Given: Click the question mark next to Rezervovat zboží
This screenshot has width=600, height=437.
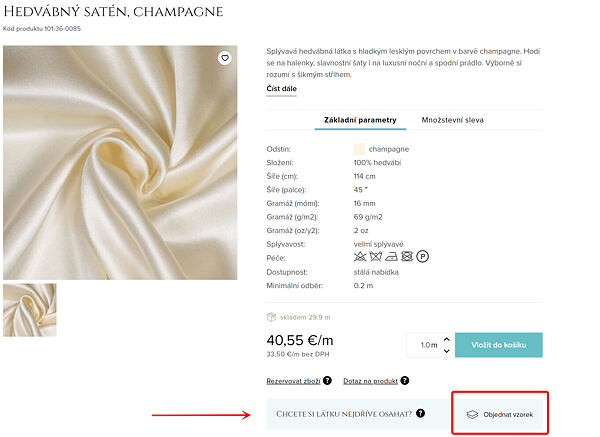Looking at the screenshot, I should 327,381.
